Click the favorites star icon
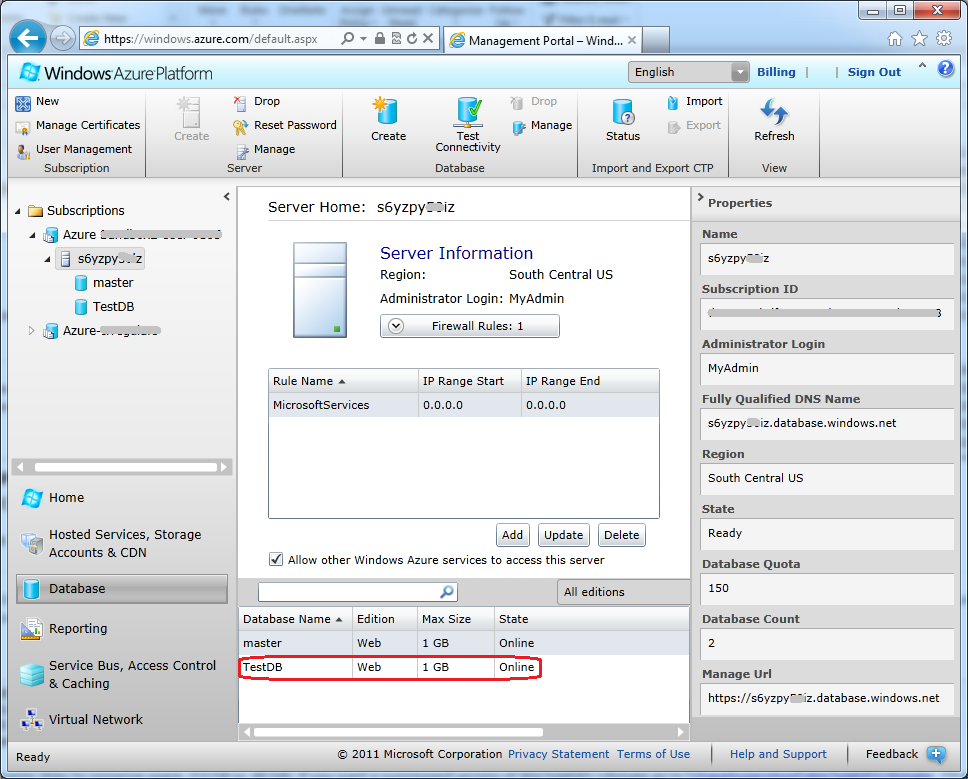968x779 pixels. (919, 39)
